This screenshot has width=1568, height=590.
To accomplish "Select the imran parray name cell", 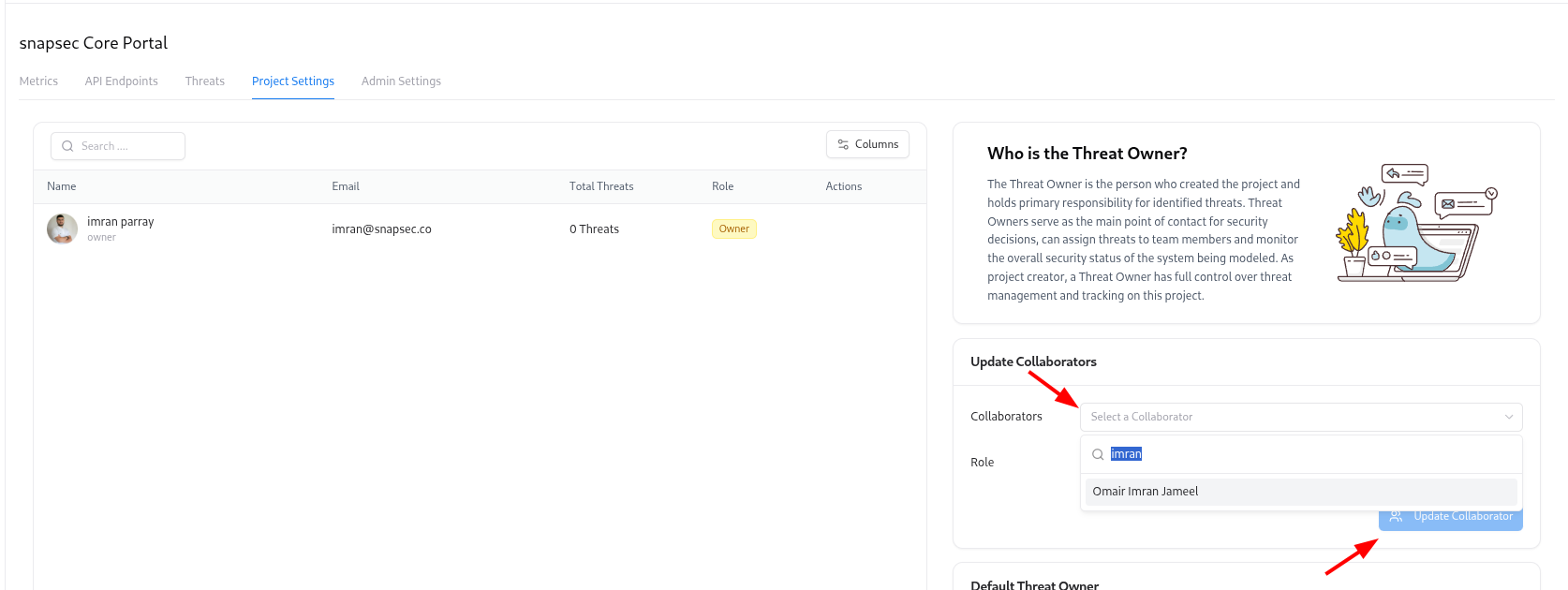I will [121, 222].
